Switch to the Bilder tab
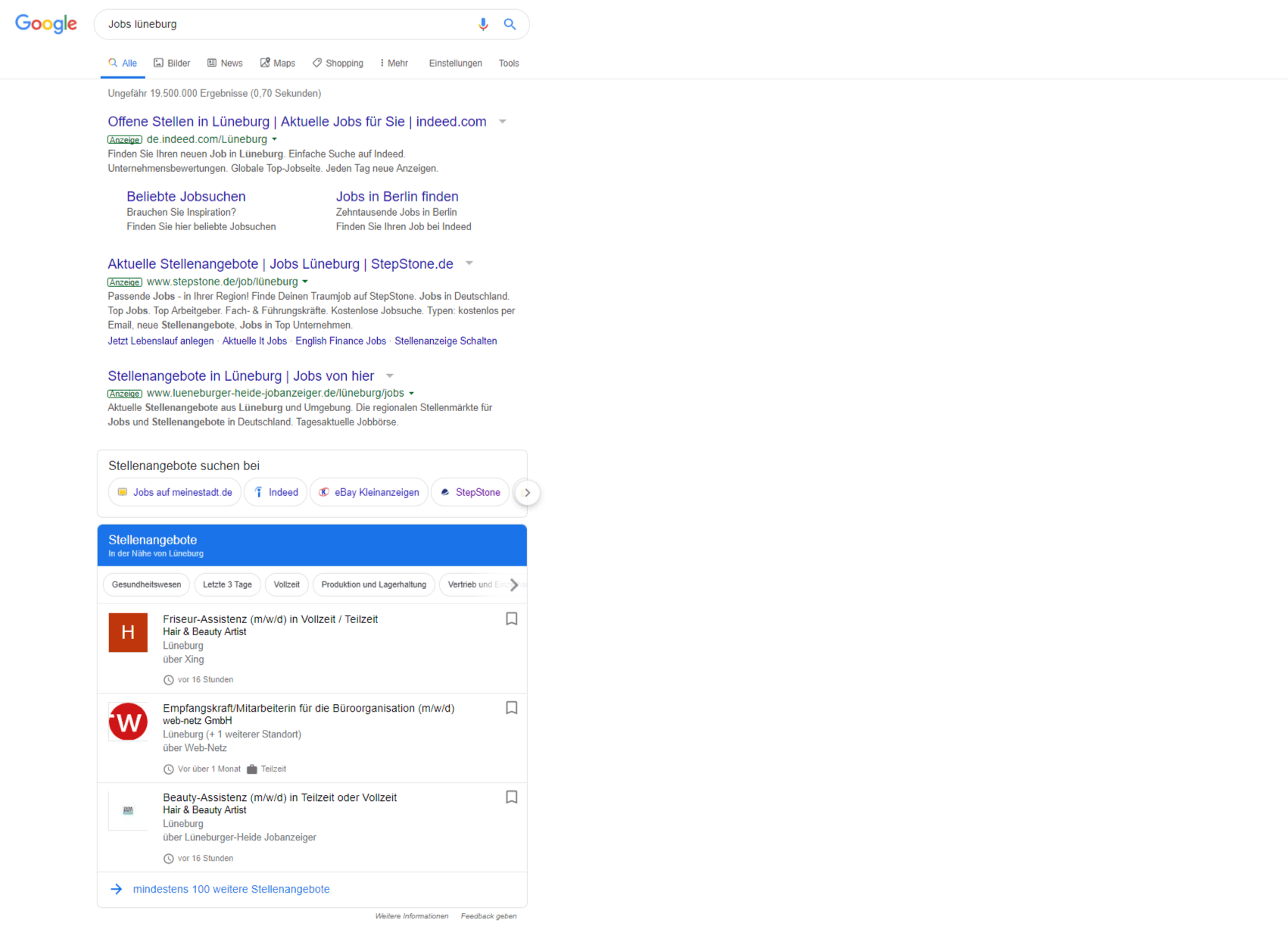 click(172, 64)
